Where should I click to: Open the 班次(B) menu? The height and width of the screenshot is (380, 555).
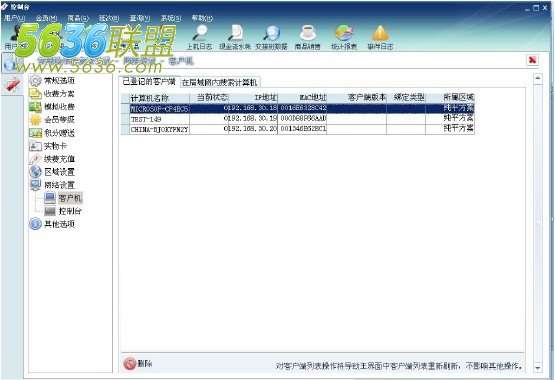109,18
